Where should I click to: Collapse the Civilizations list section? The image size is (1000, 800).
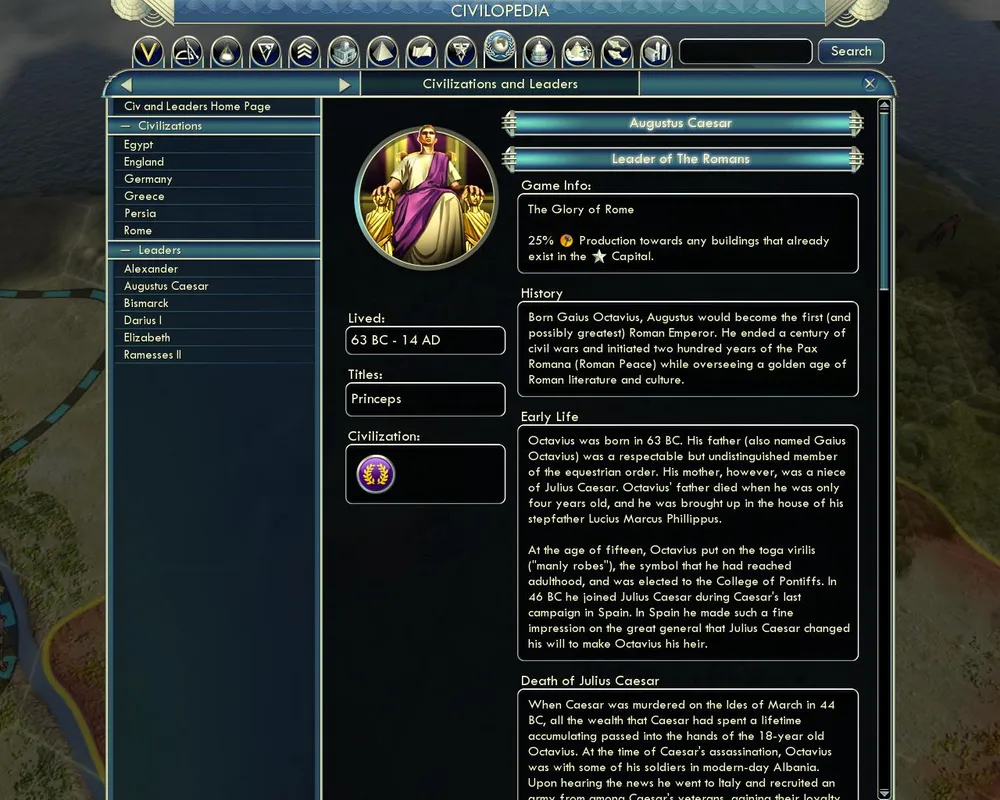tap(126, 126)
